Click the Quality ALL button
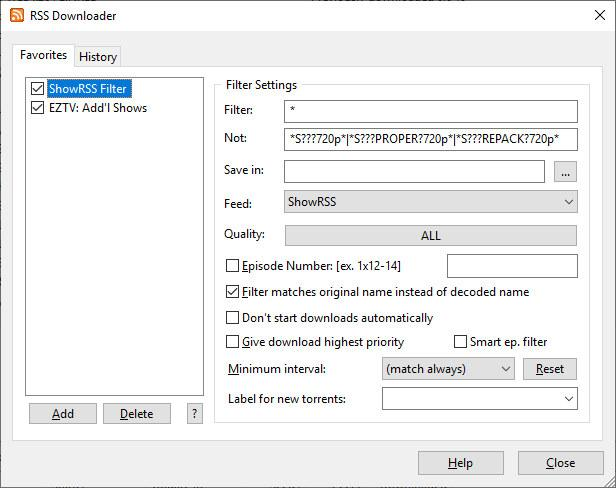Screen dimensions: 616x488 pyautogui.click(x=431, y=235)
